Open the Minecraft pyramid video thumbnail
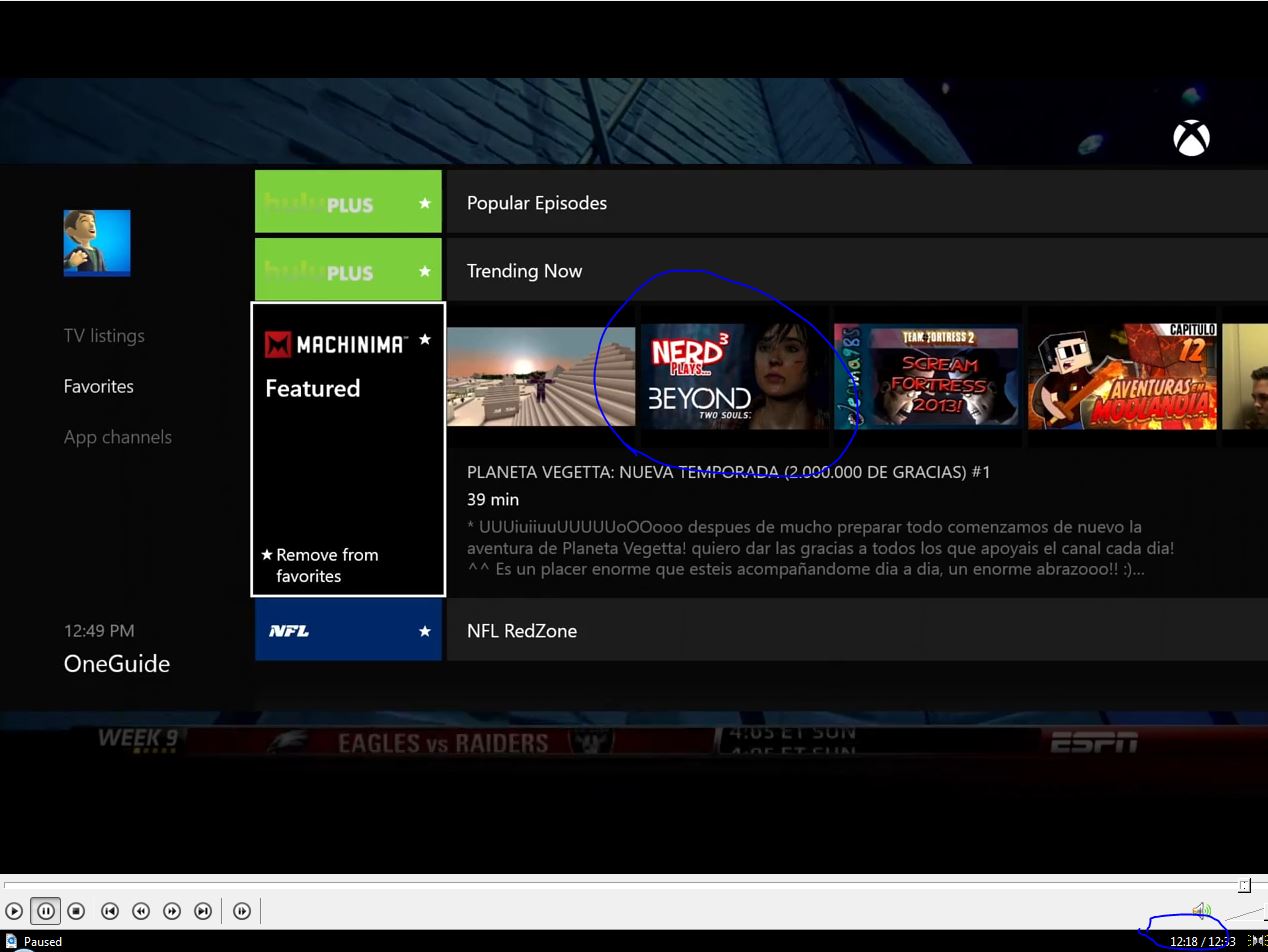This screenshot has width=1268, height=952. pos(540,376)
